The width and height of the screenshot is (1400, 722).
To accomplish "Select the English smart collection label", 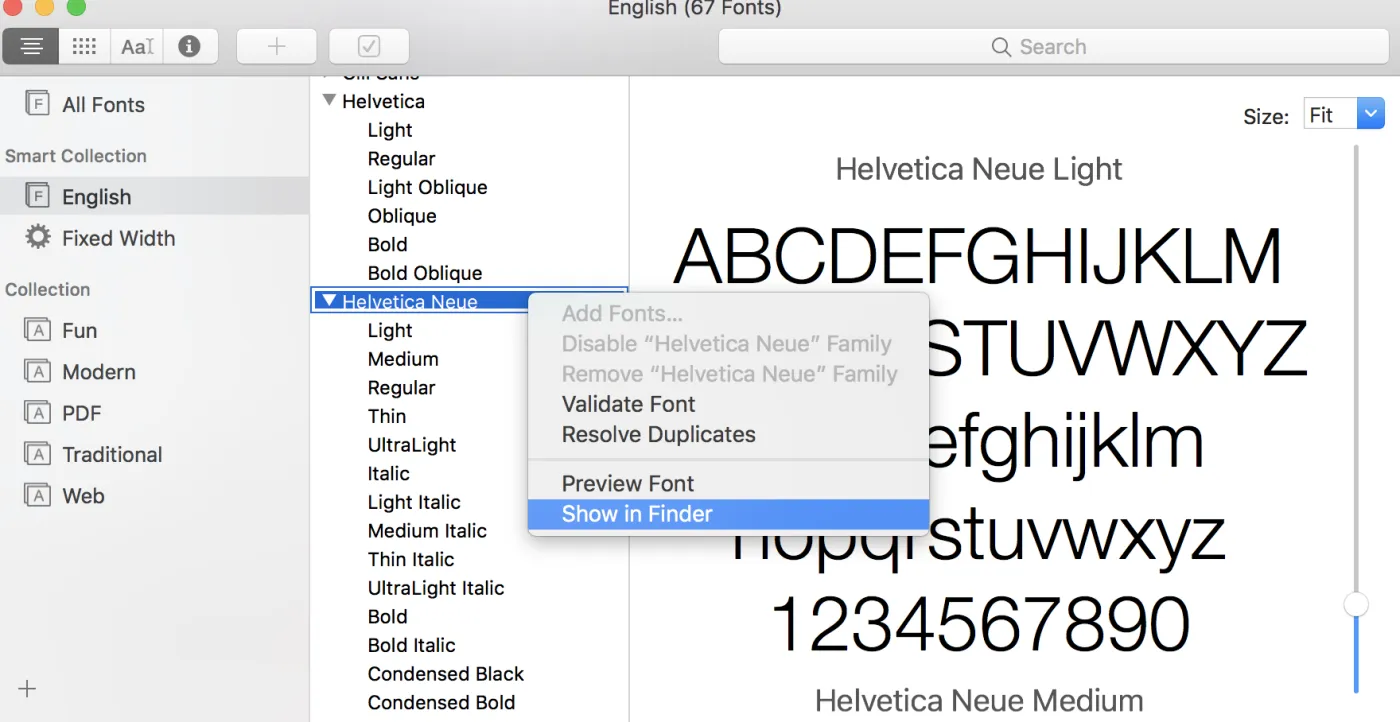I will click(96, 197).
